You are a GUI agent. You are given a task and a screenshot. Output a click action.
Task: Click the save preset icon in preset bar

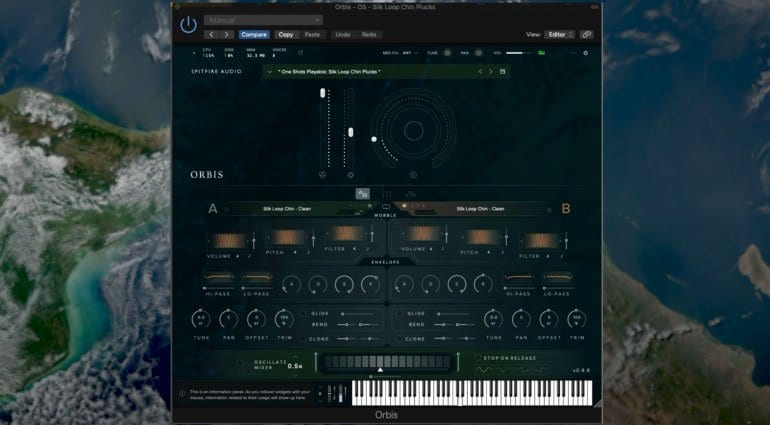point(502,72)
